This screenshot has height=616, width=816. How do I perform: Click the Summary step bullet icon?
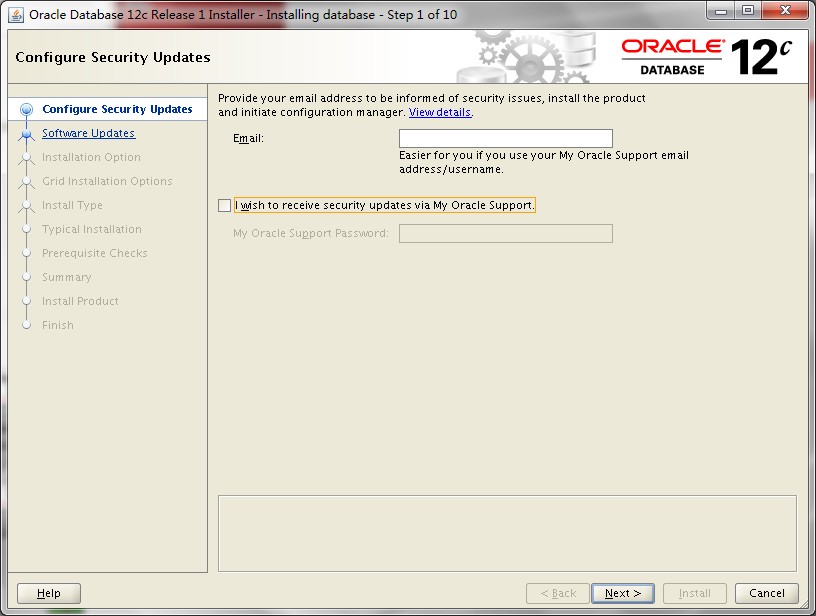tap(27, 277)
